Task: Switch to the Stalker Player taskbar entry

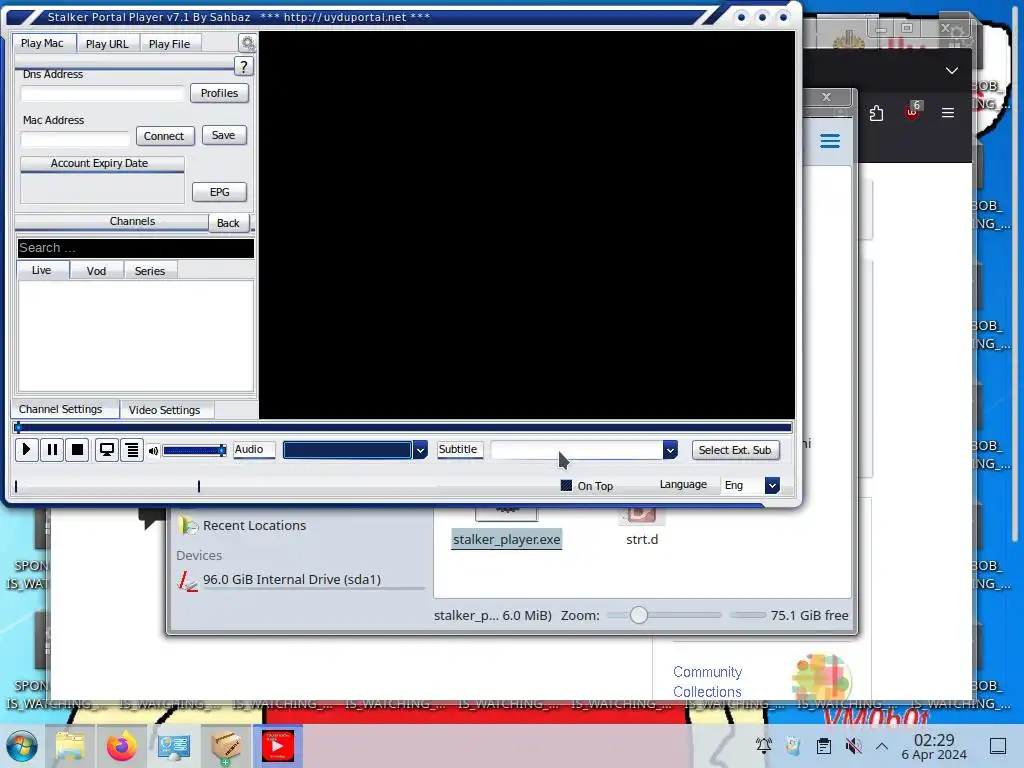Action: pos(278,746)
